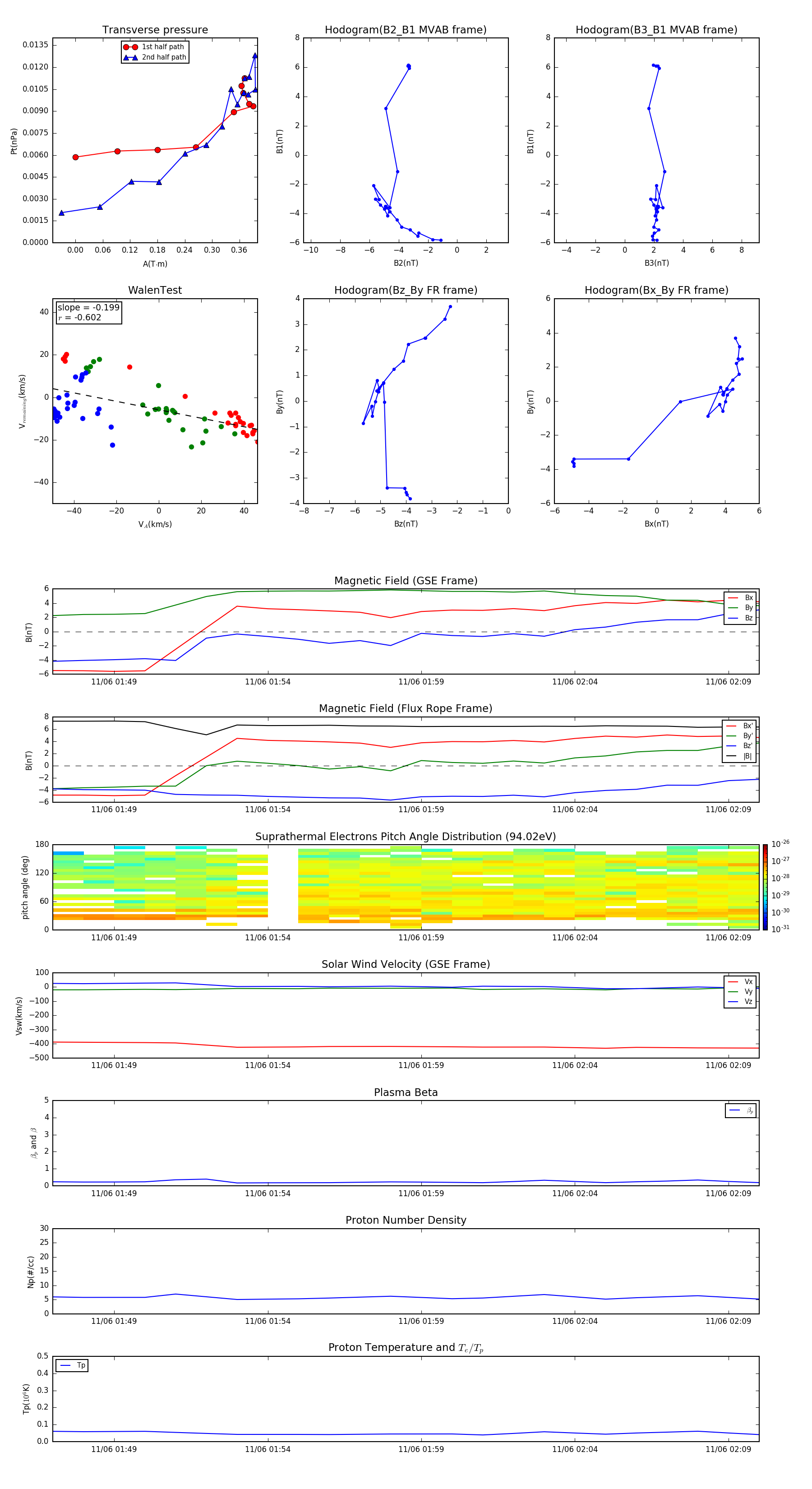This screenshot has width=812, height=1489.
Task: Click the Transverse pressure plot title
Action: 155,30
